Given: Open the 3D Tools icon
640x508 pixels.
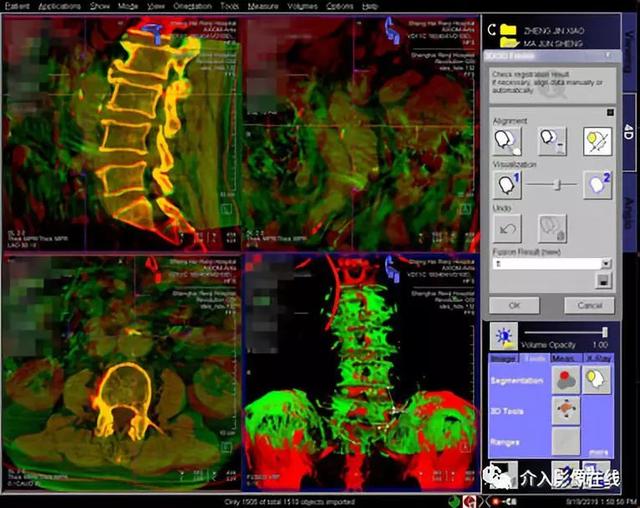Looking at the screenshot, I should point(566,410).
